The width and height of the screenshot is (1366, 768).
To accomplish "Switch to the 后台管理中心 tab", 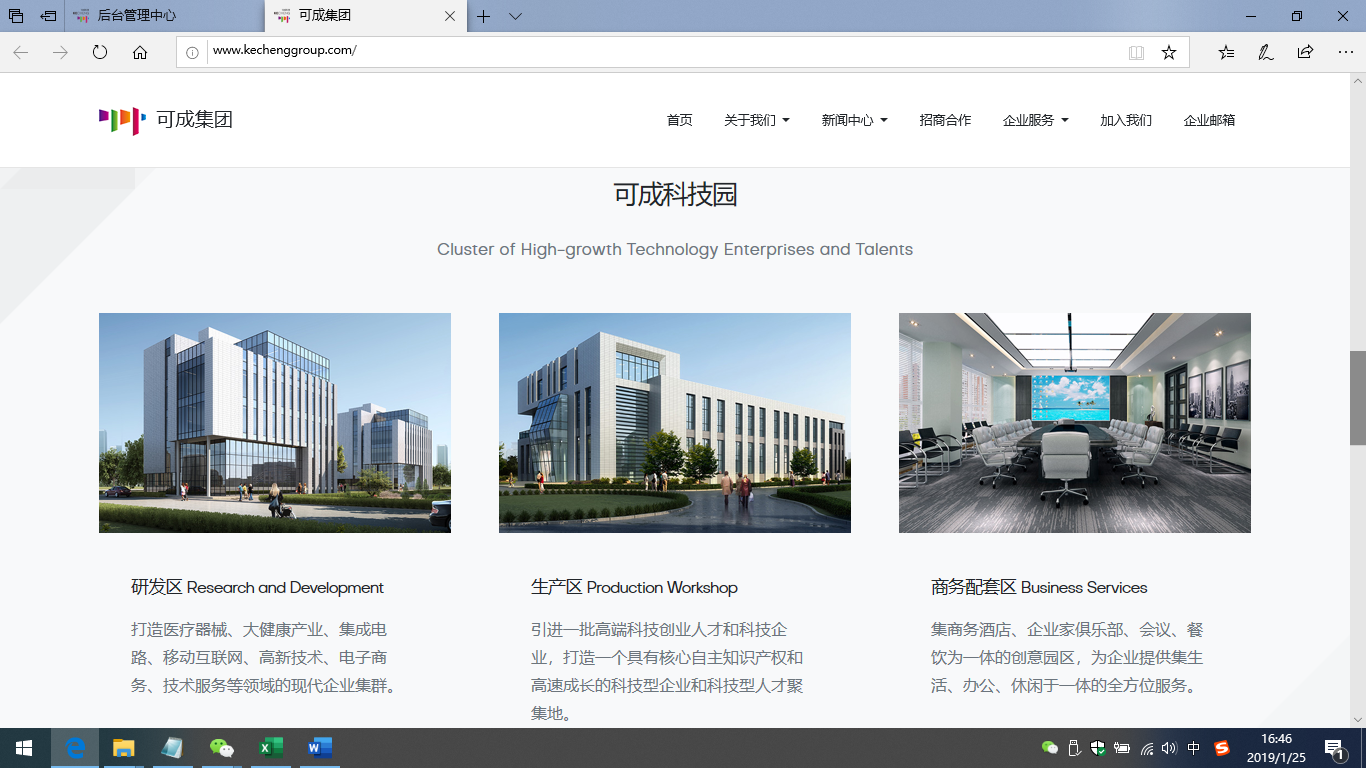I will (136, 16).
